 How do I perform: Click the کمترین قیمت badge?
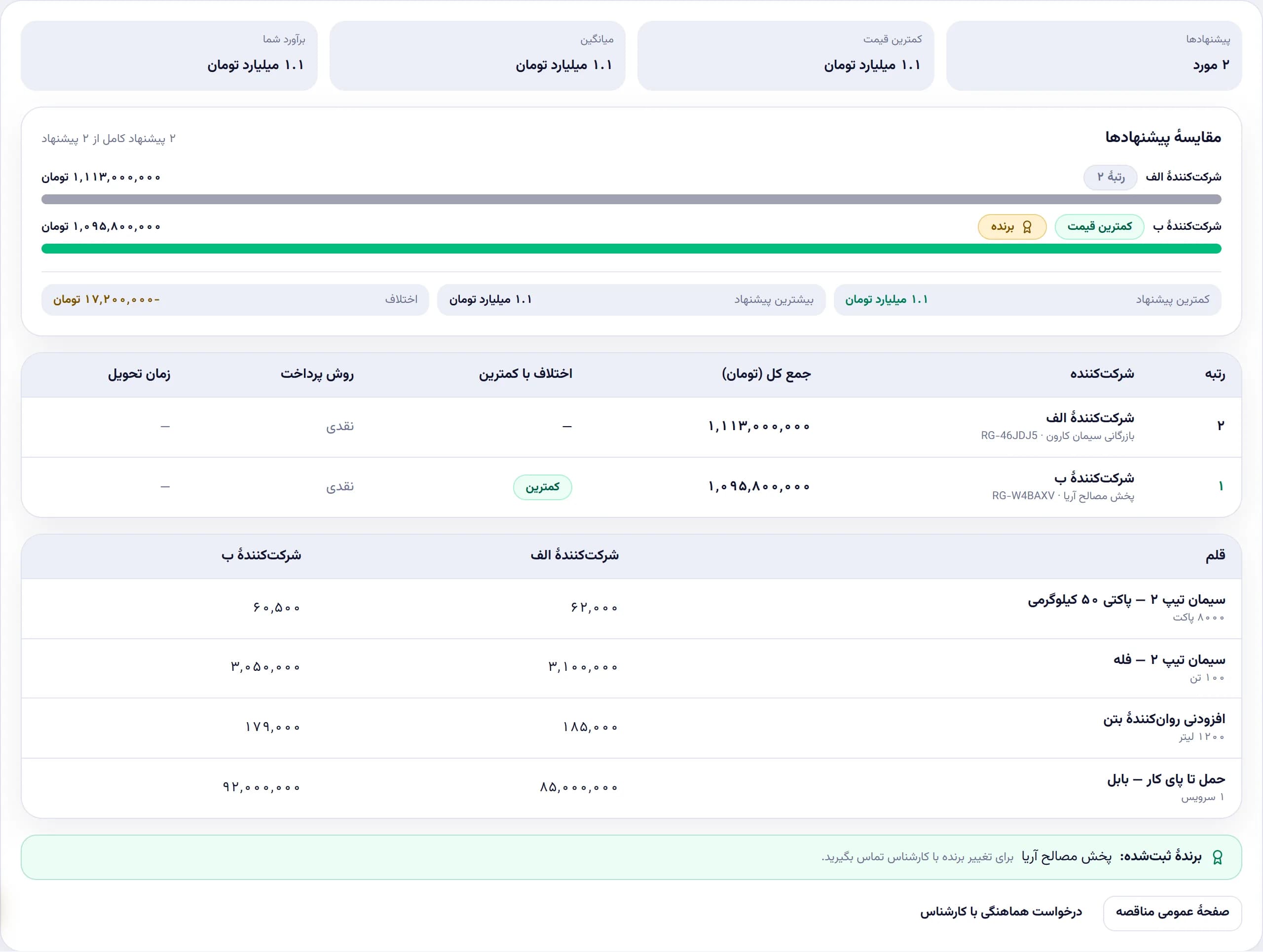[1099, 226]
